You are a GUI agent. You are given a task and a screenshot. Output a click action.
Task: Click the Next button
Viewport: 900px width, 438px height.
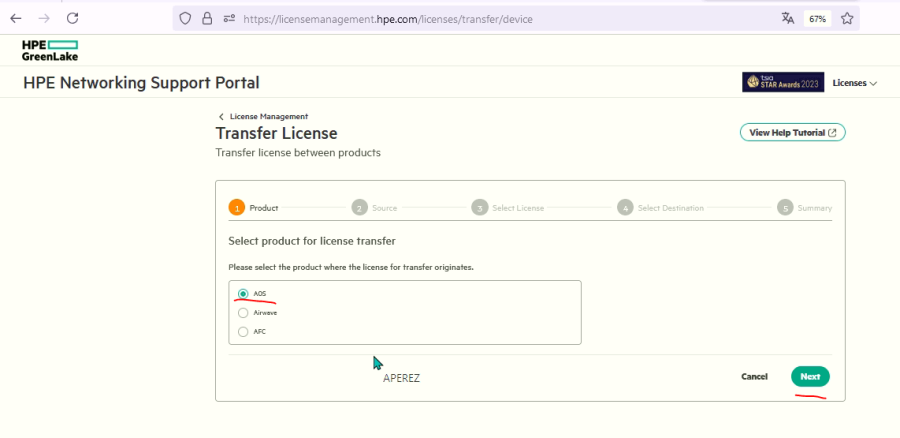(x=810, y=377)
